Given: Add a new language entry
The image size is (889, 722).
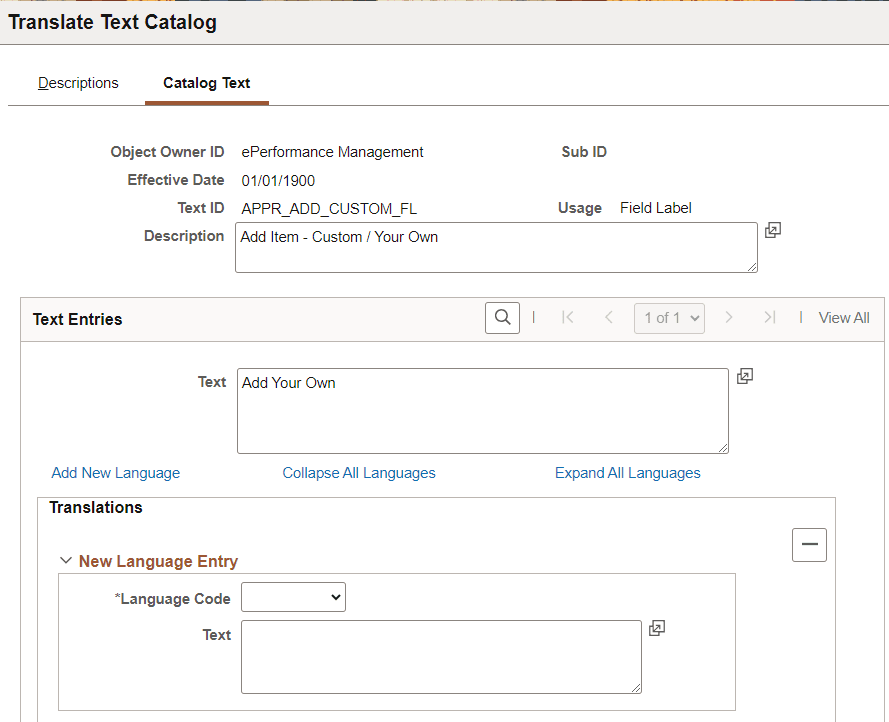Looking at the screenshot, I should pyautogui.click(x=115, y=472).
